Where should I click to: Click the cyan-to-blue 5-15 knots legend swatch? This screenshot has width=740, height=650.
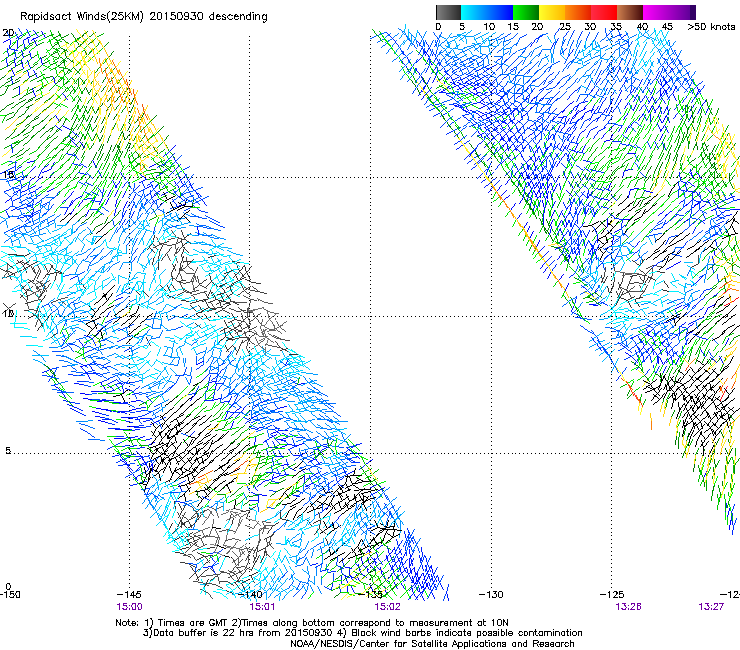coord(487,12)
